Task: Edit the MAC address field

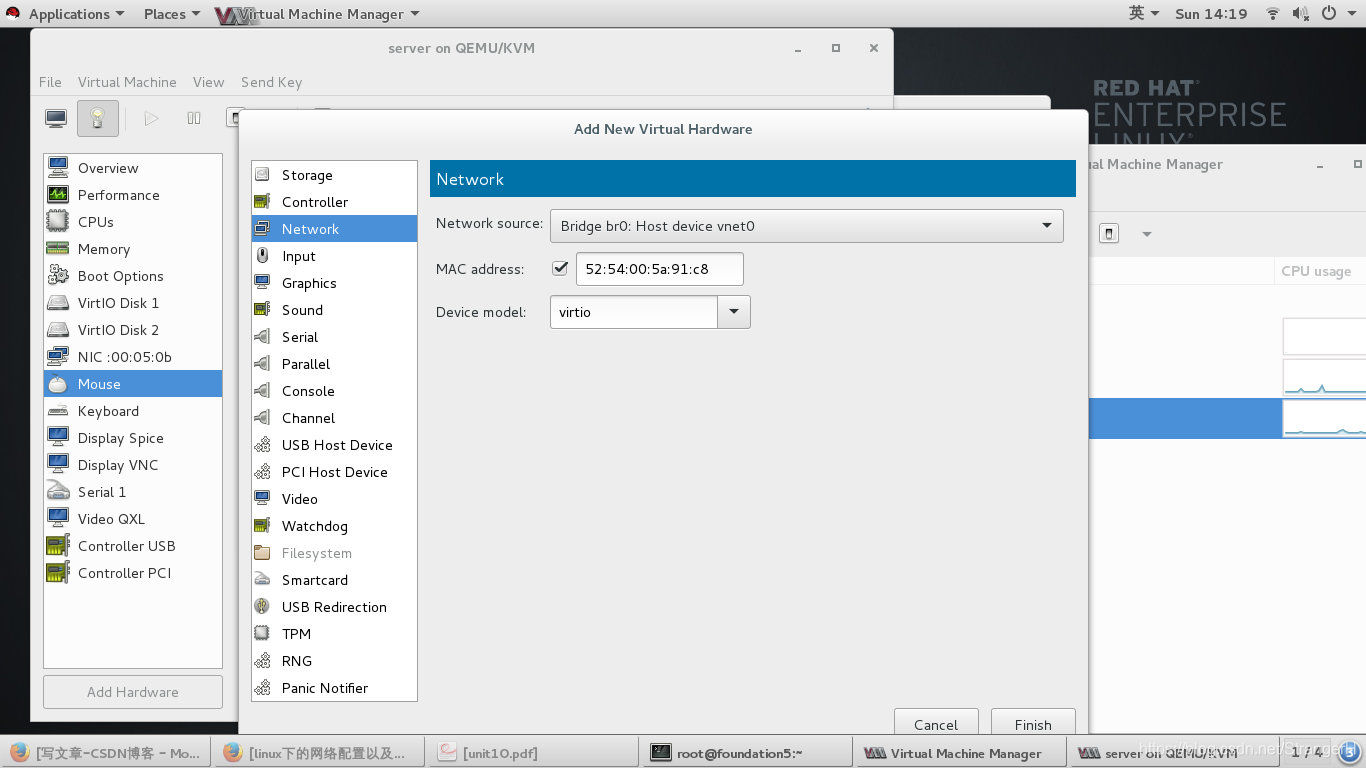Action: click(659, 269)
